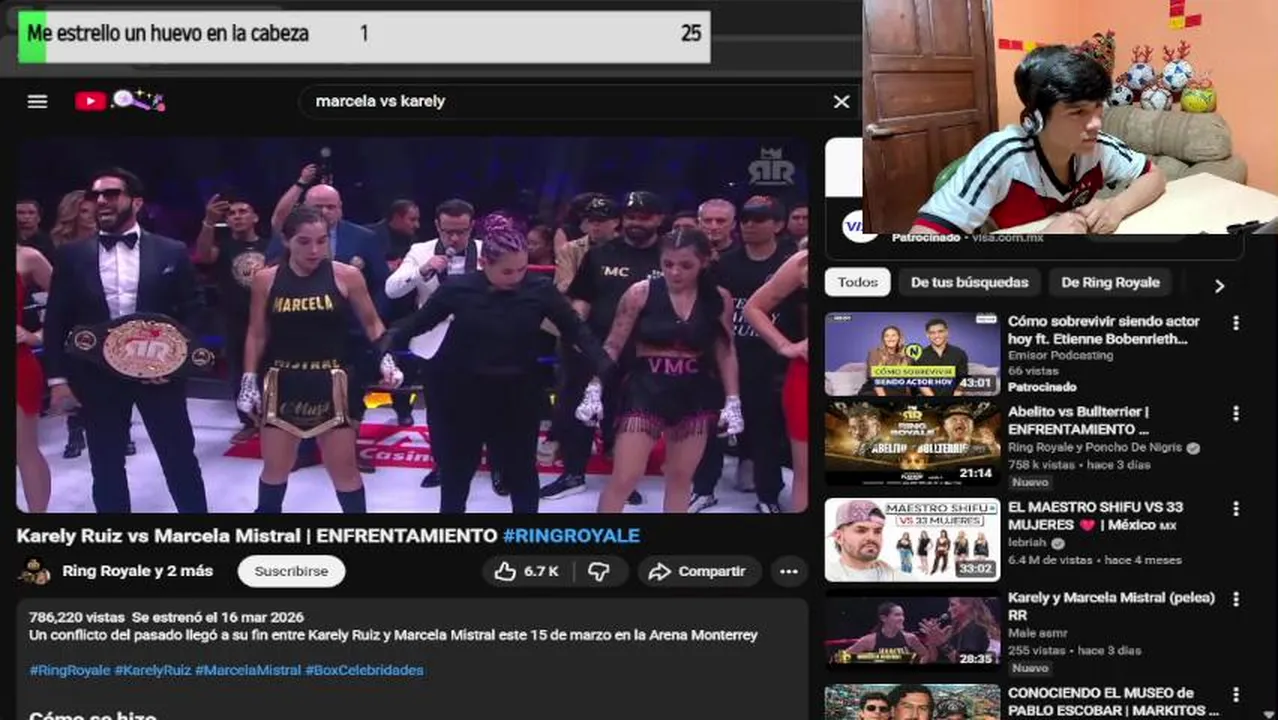The width and height of the screenshot is (1278, 720).
Task: Open options menu for 'Abelito vs Bullterrier' video
Action: pyautogui.click(x=1236, y=413)
